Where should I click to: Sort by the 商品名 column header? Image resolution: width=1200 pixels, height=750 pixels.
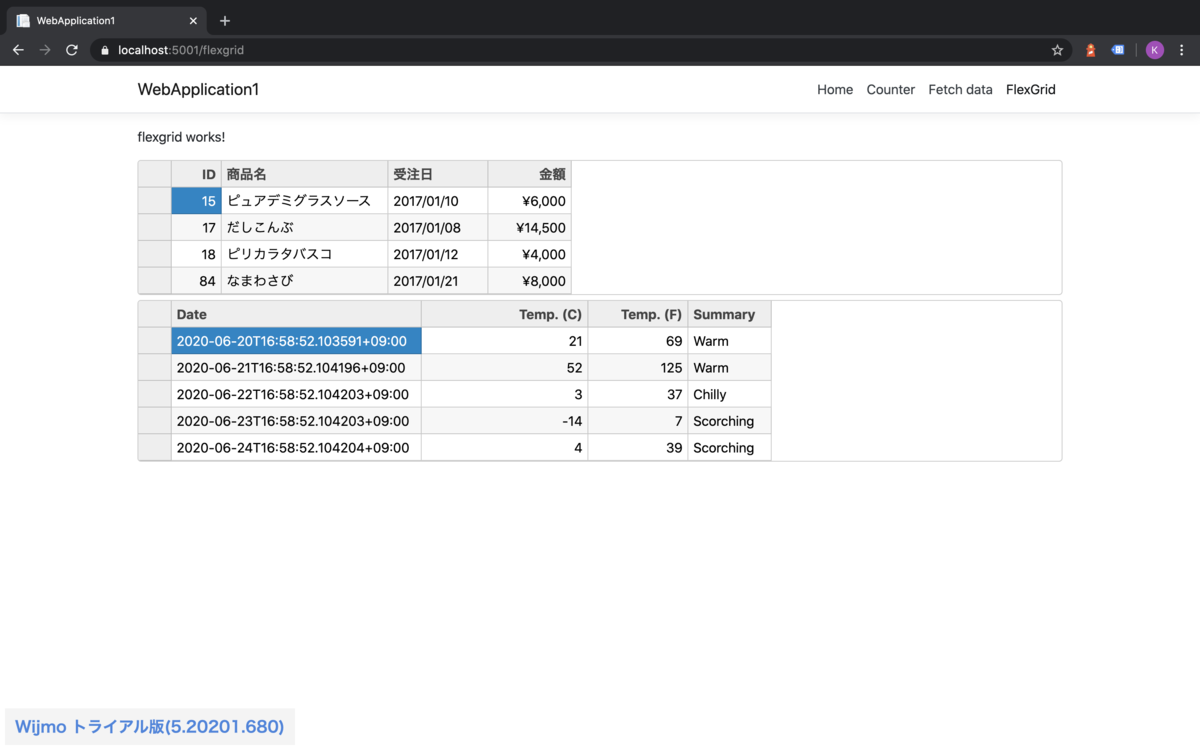pos(305,174)
